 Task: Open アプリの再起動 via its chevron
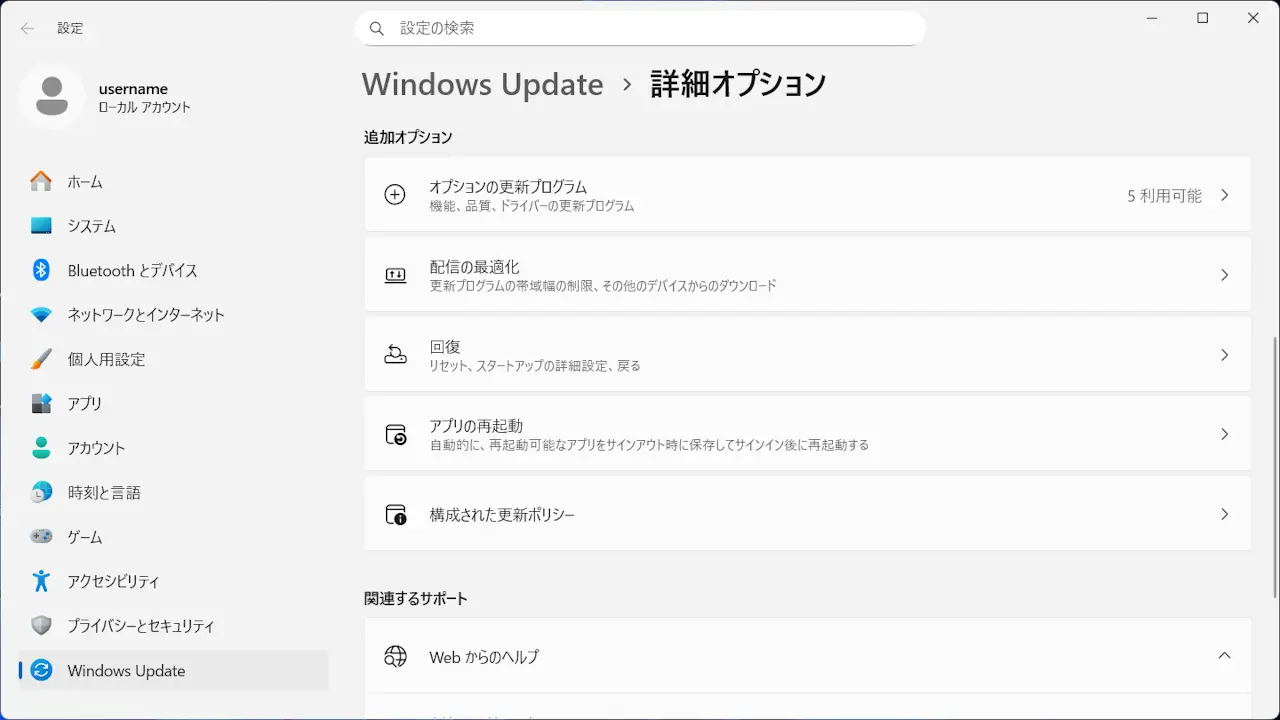pyautogui.click(x=1224, y=434)
